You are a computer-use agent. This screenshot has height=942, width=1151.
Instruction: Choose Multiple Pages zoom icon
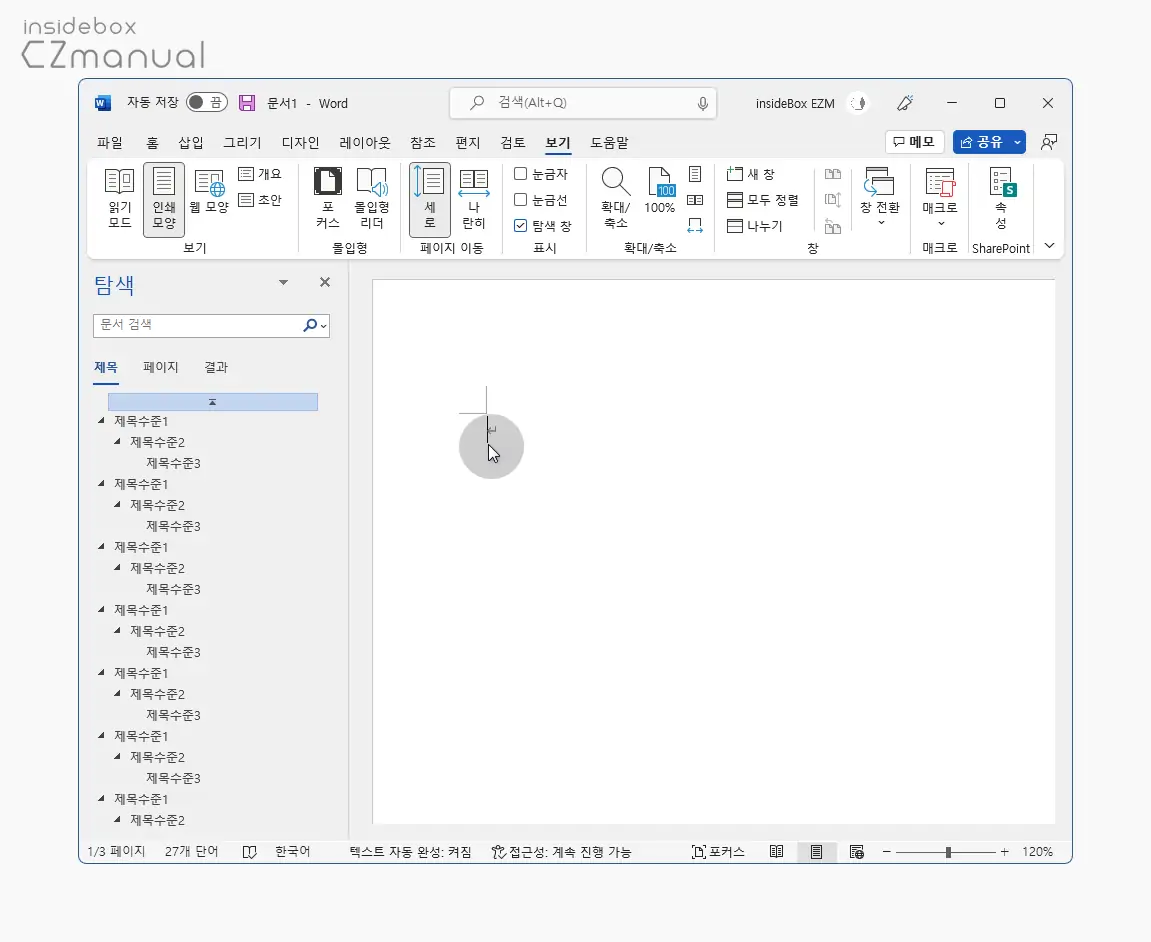695,200
